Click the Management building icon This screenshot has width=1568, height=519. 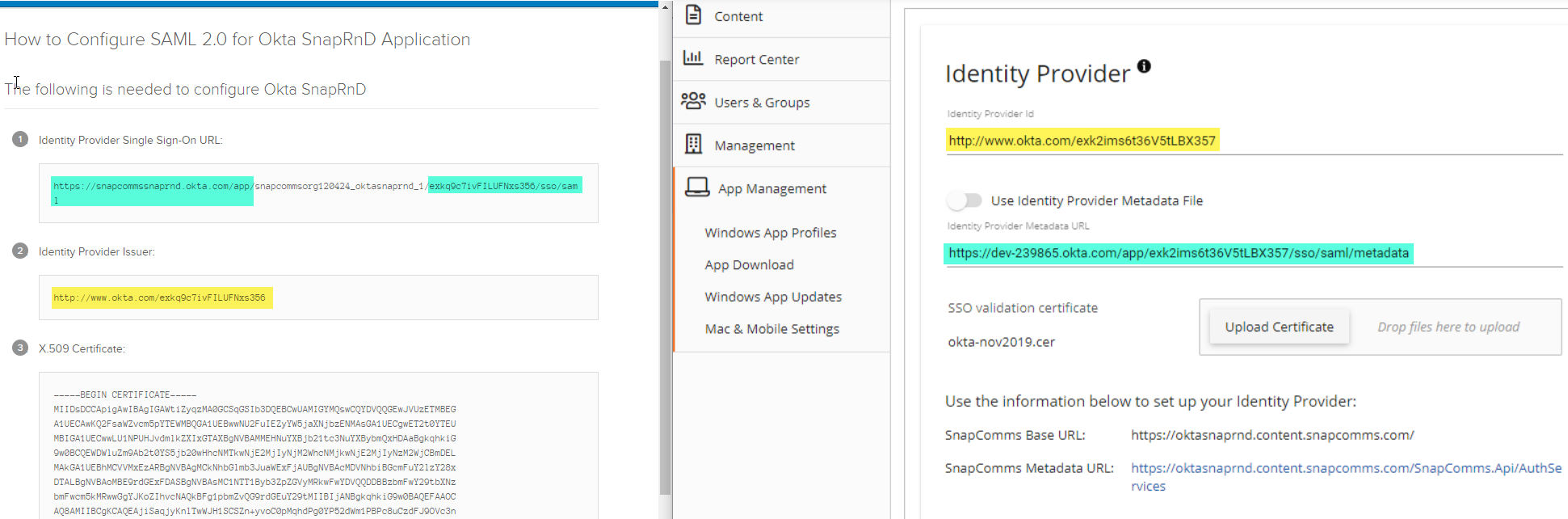click(693, 144)
